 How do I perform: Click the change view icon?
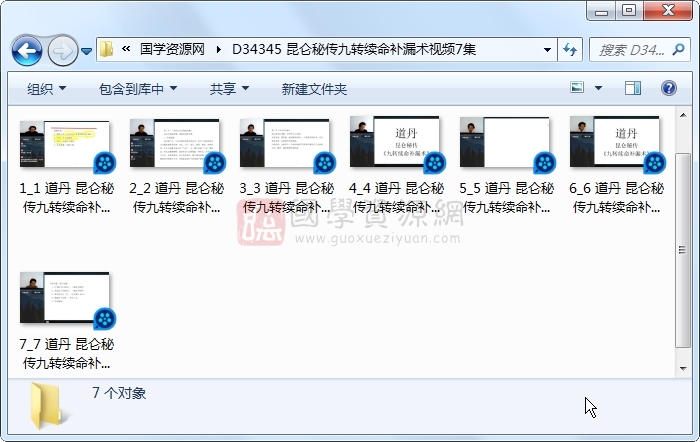[x=577, y=89]
